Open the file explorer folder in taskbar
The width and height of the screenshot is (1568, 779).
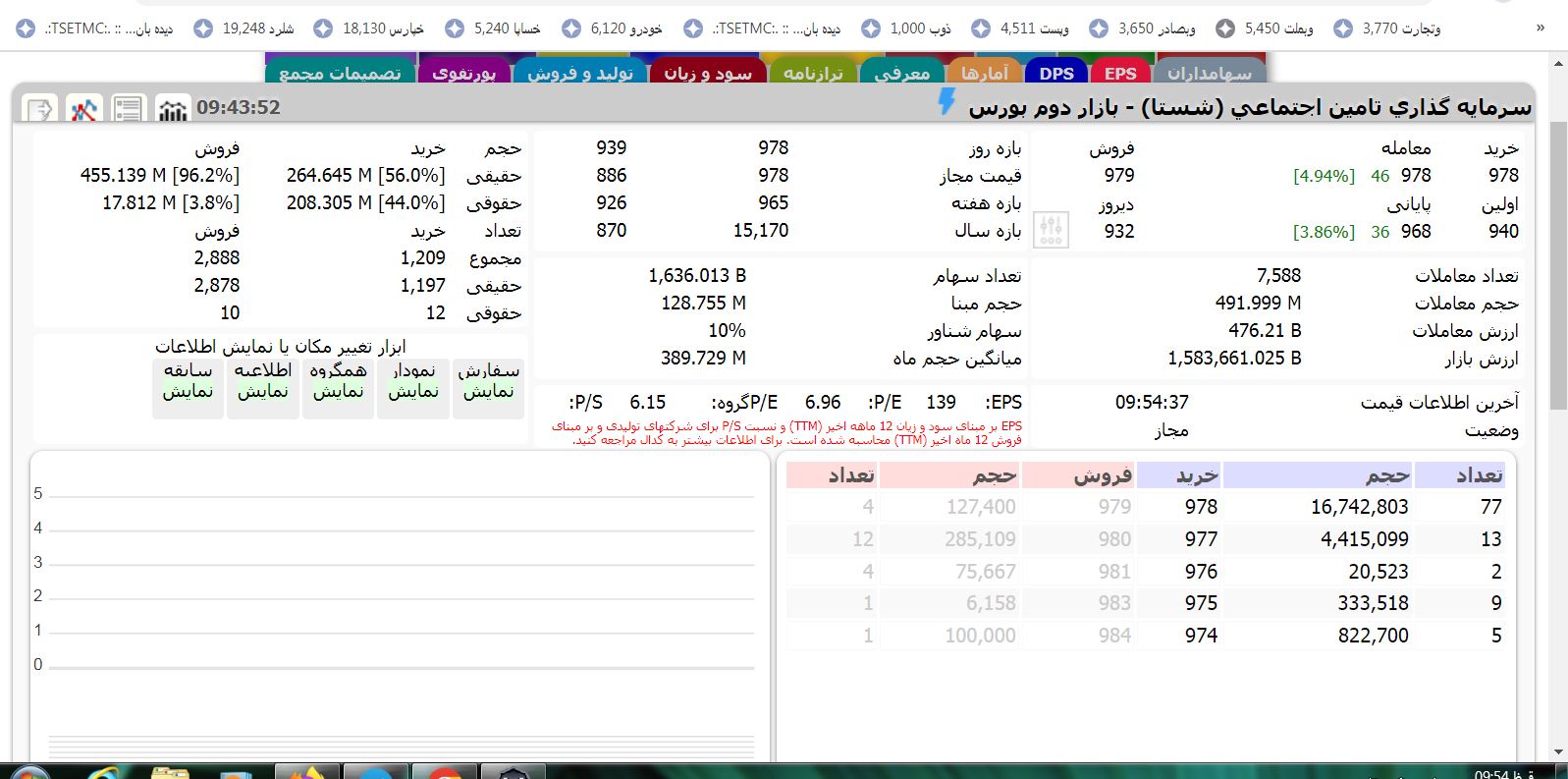170,773
